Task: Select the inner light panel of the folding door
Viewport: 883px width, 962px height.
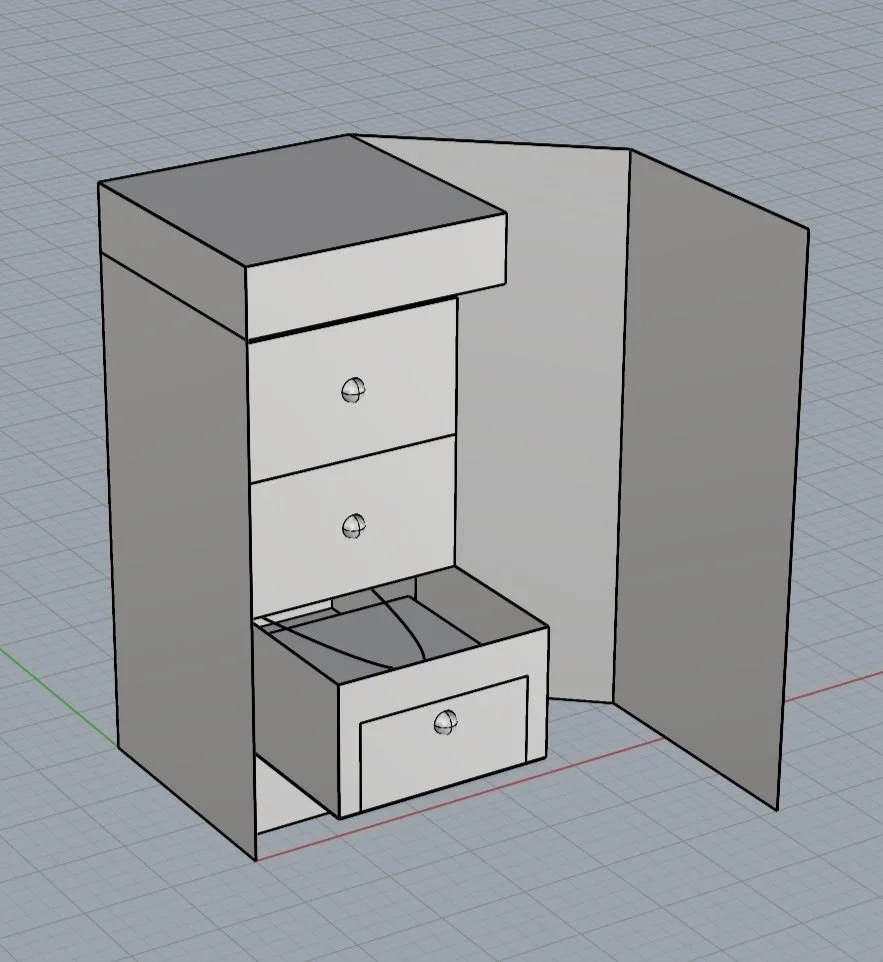Action: pyautogui.click(x=540, y=423)
